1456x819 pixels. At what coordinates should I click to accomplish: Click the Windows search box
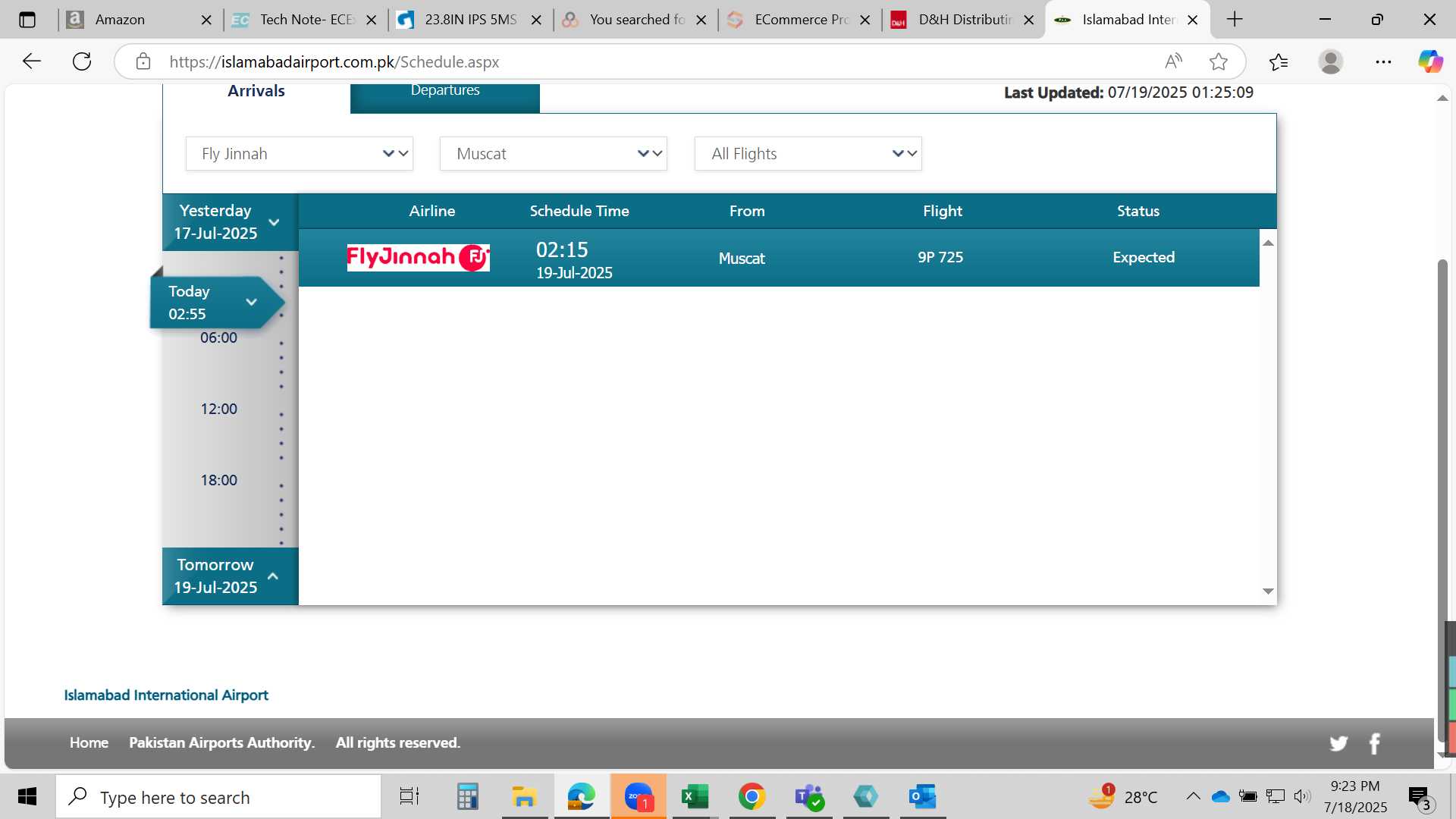coord(218,797)
